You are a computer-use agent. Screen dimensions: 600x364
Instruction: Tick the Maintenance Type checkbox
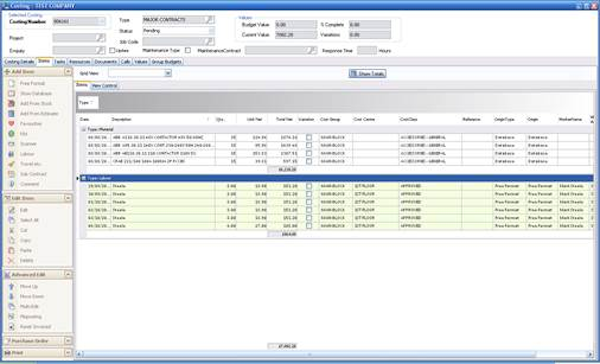(x=188, y=50)
